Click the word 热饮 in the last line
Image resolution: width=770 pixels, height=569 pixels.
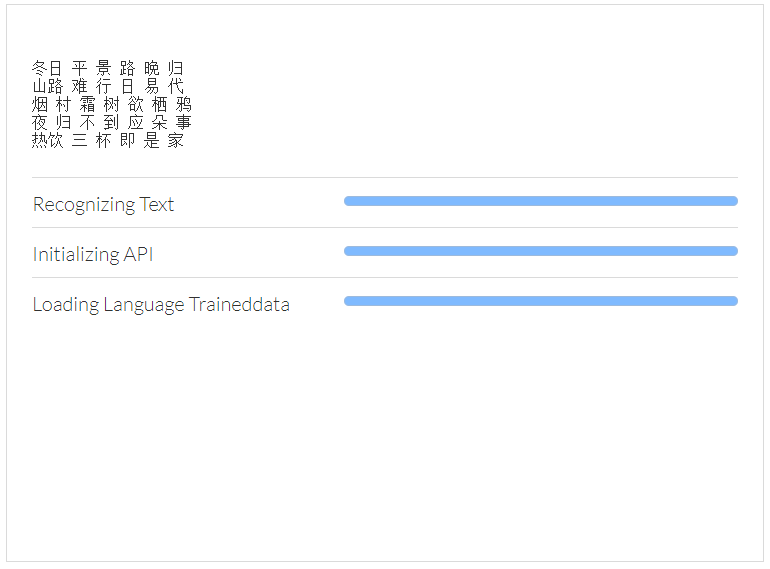tap(47, 140)
